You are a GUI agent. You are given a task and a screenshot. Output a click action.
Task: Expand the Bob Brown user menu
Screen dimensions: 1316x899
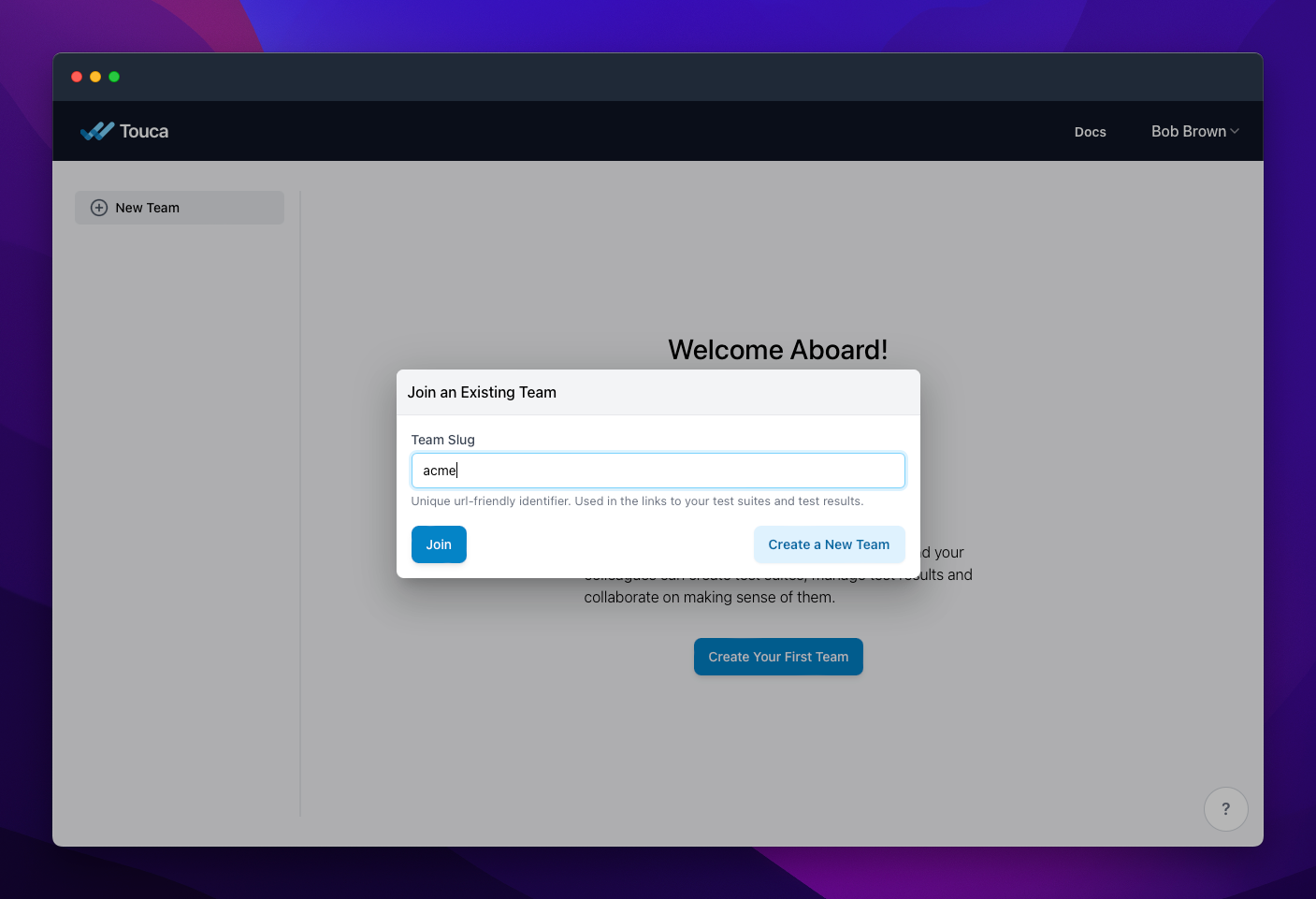pos(1194,131)
